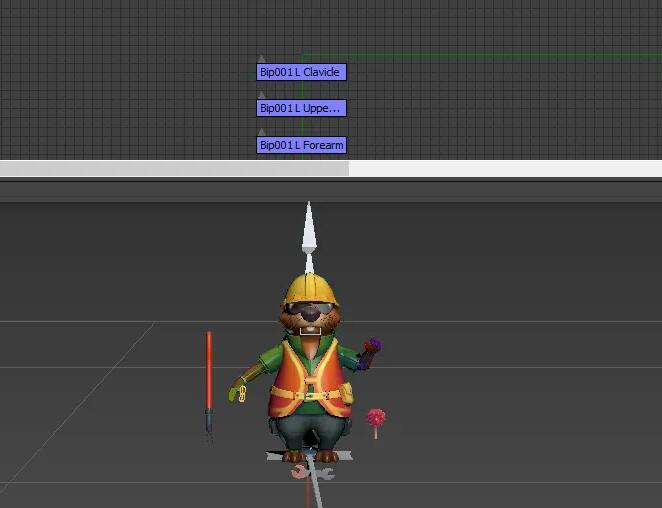Select the white cone bone above helmet
Image resolution: width=662 pixels, height=508 pixels.
pos(309,228)
